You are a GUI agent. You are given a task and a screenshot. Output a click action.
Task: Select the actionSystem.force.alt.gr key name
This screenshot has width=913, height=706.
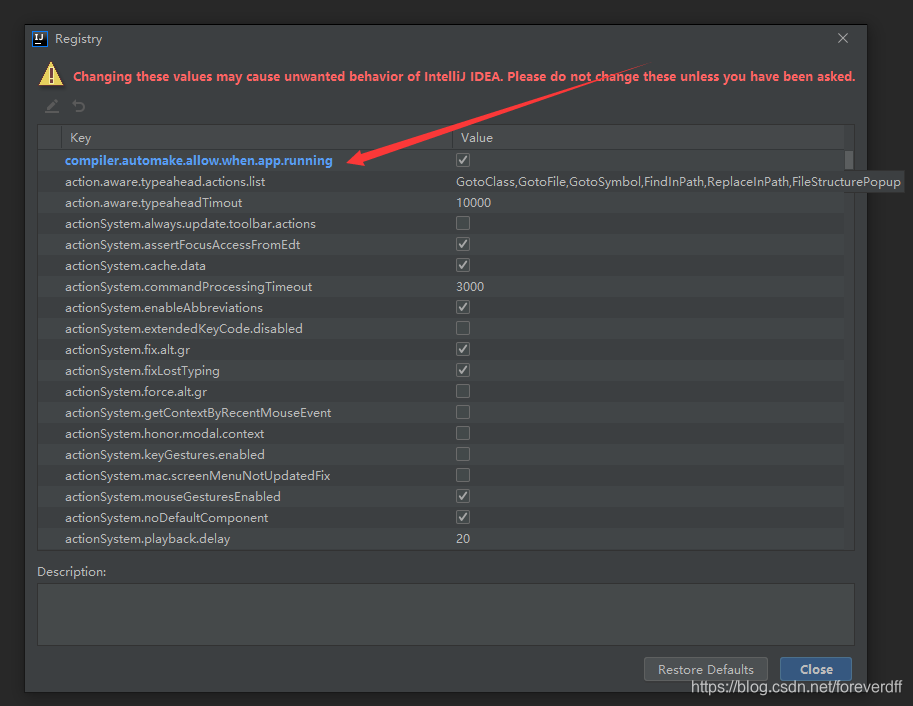136,391
